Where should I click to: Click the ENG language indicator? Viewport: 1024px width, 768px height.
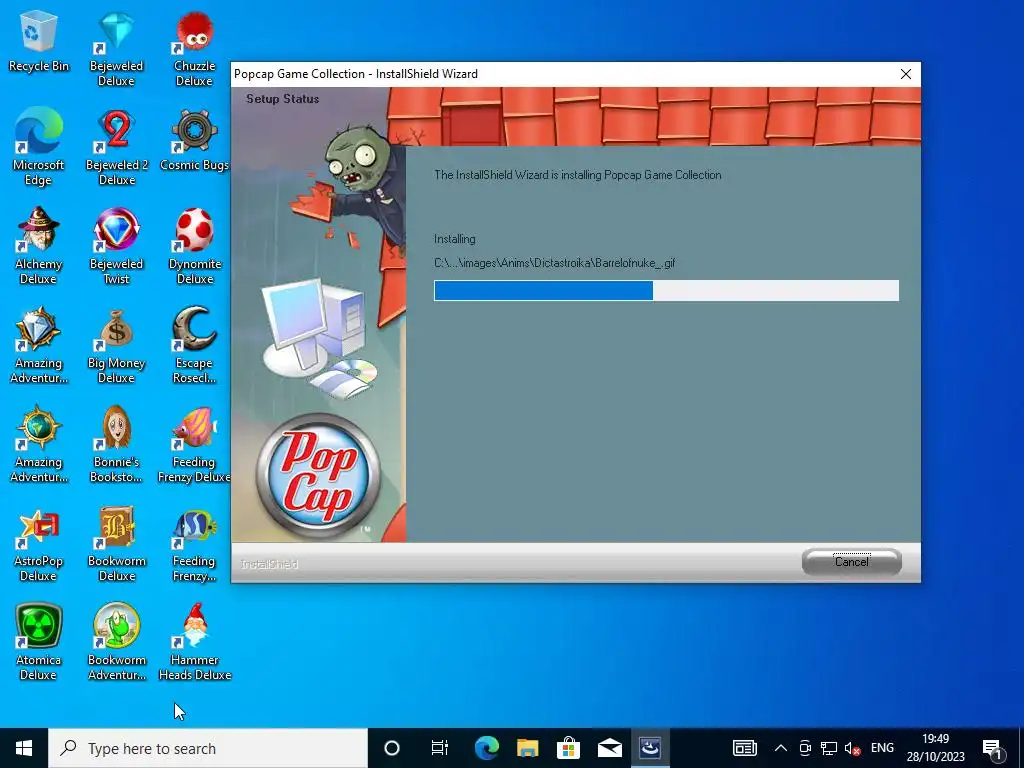[x=882, y=748]
